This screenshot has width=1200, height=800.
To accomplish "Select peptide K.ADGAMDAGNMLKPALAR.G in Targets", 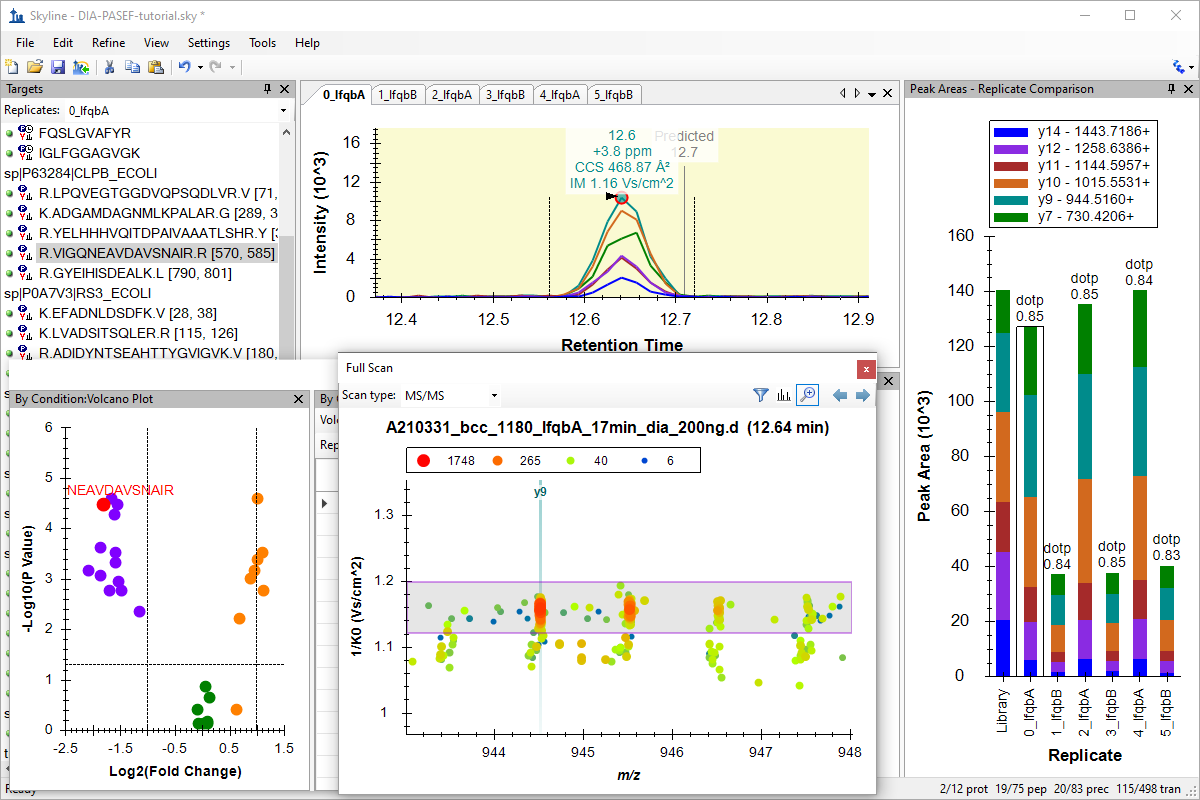I will 157,213.
